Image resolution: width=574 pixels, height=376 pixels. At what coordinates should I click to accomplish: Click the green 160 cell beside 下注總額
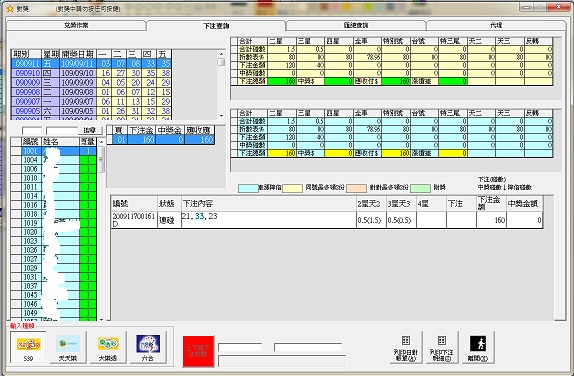(282, 81)
